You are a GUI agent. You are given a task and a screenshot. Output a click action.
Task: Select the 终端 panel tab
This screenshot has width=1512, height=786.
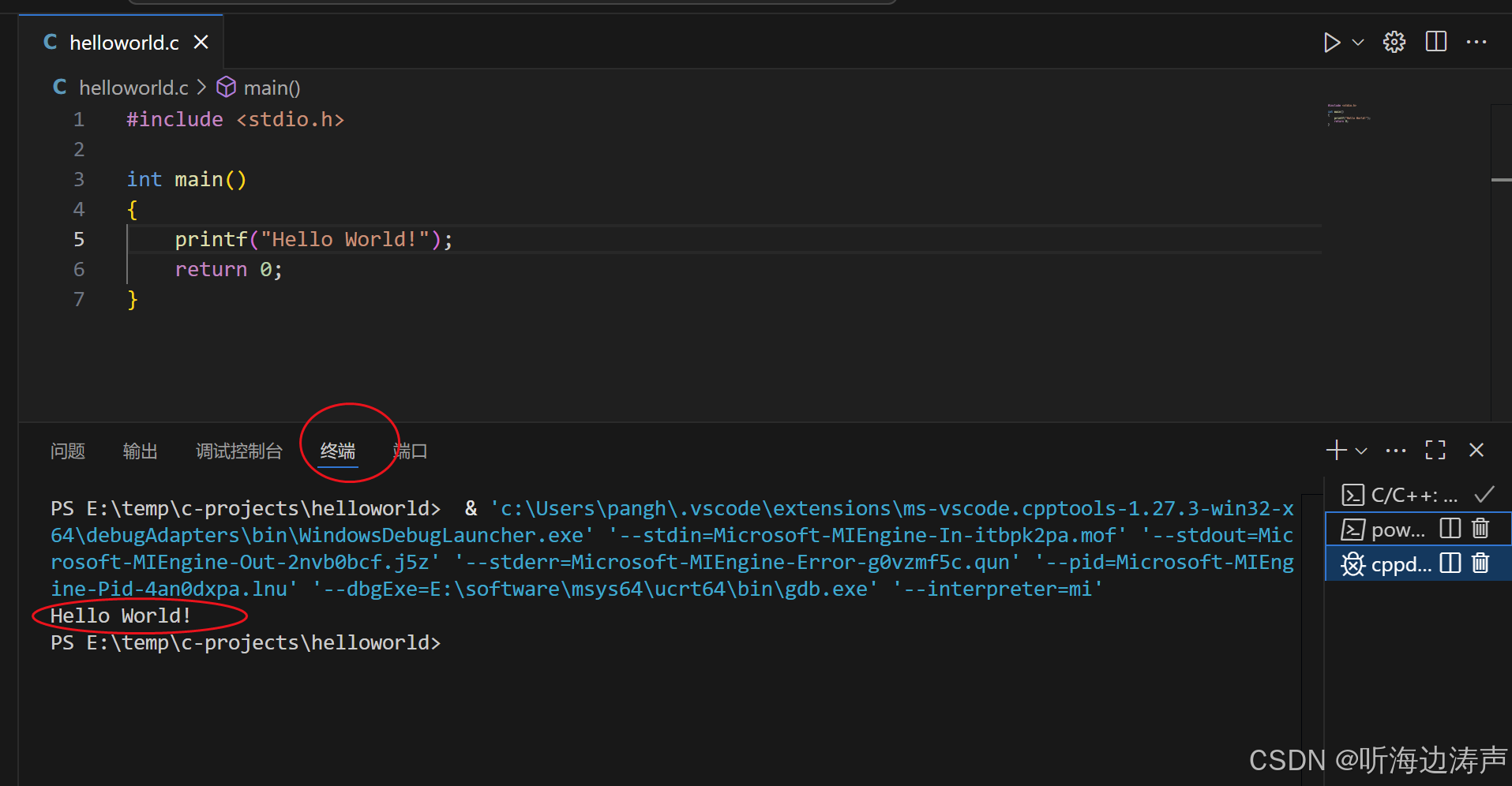coord(338,451)
